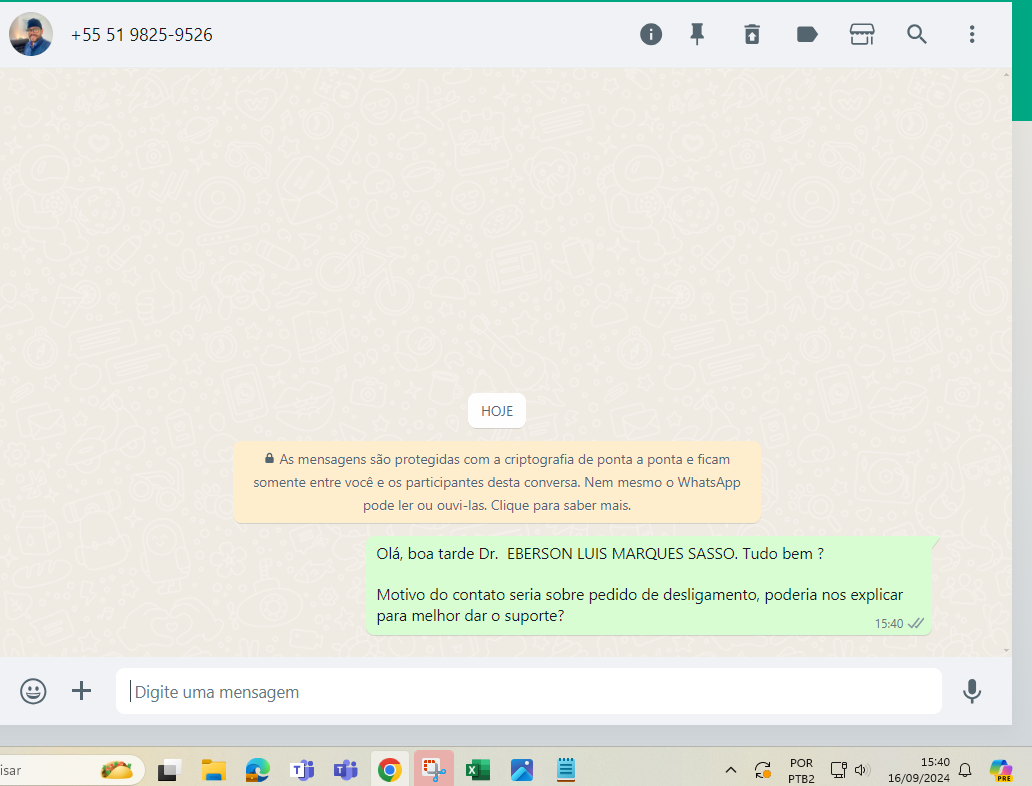Show hidden system tray icons chevron
Image resolution: width=1032 pixels, height=786 pixels.
[x=731, y=770]
